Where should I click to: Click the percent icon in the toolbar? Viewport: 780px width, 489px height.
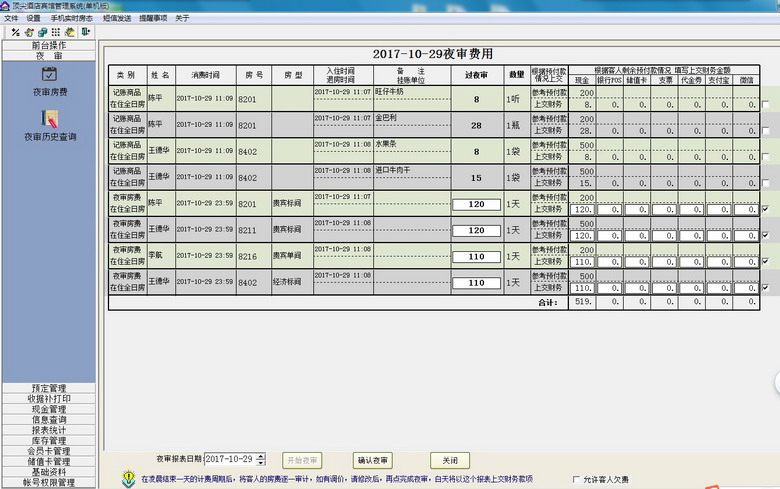(16, 32)
